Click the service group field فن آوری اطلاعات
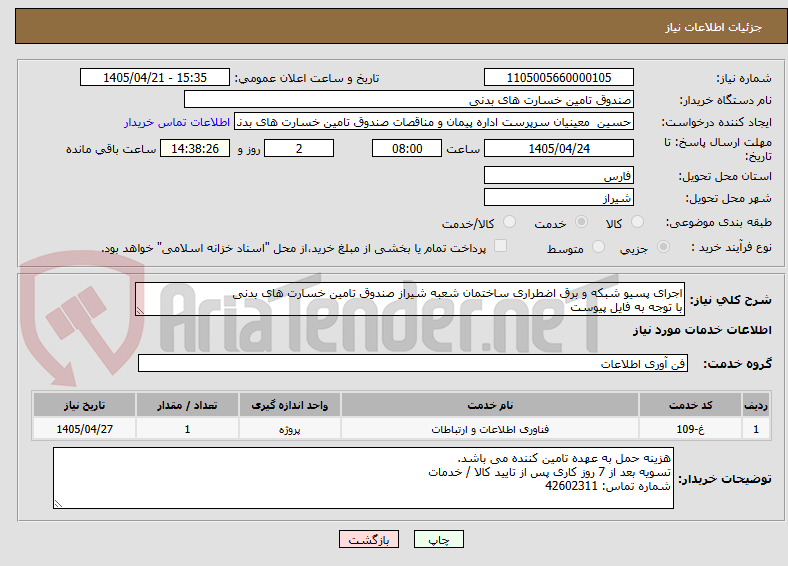 (x=413, y=363)
